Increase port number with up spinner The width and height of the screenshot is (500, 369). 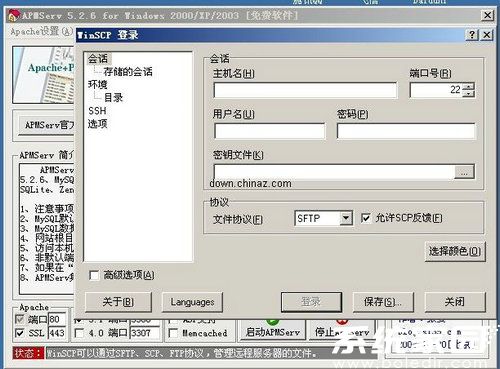469,86
